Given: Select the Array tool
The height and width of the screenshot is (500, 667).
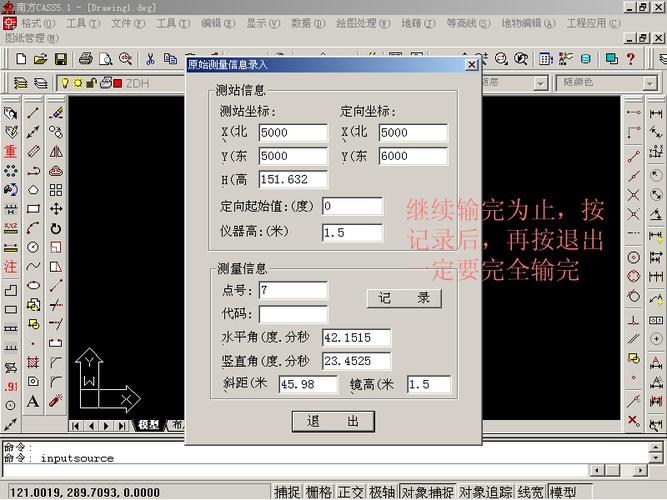Looking at the screenshot, I should [56, 190].
